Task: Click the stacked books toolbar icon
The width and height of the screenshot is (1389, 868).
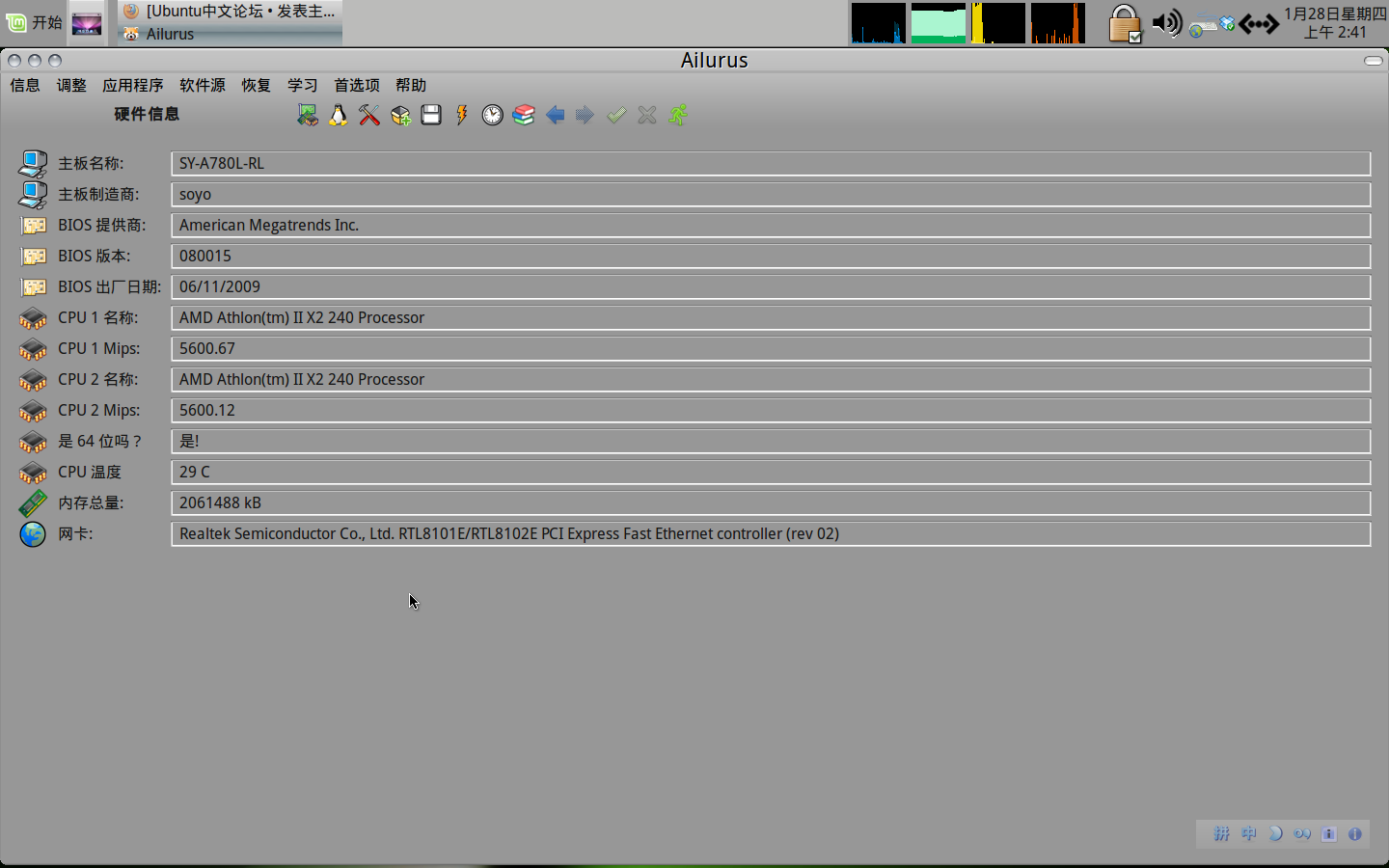Action: (524, 116)
